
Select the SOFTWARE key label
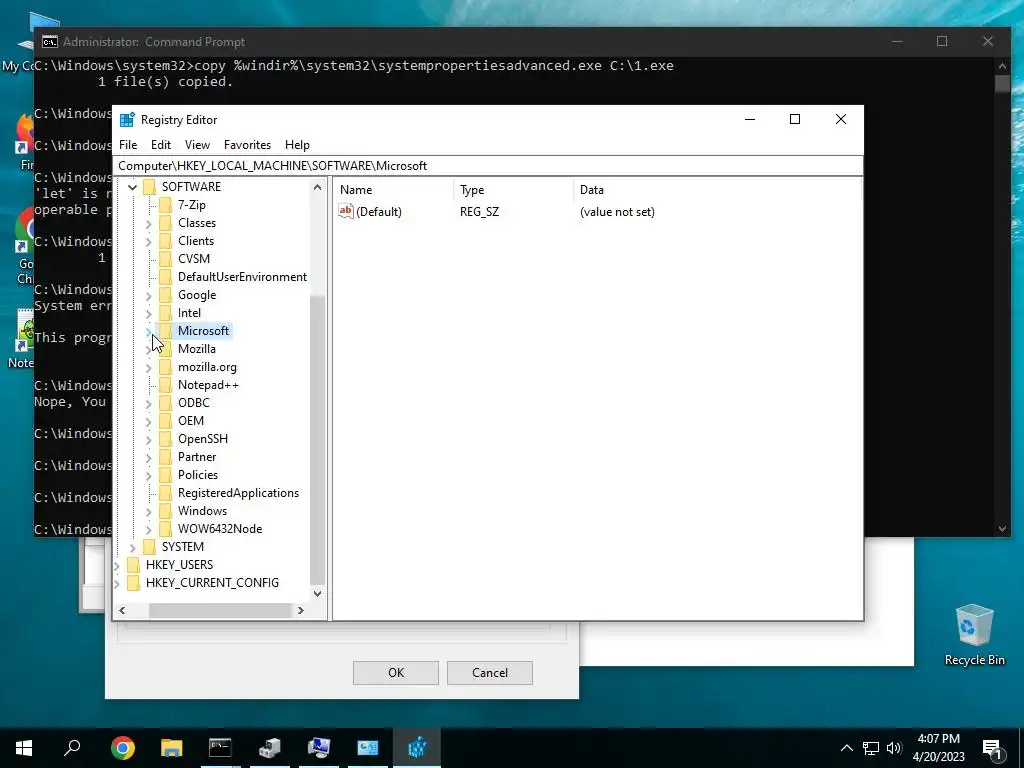[x=191, y=187]
